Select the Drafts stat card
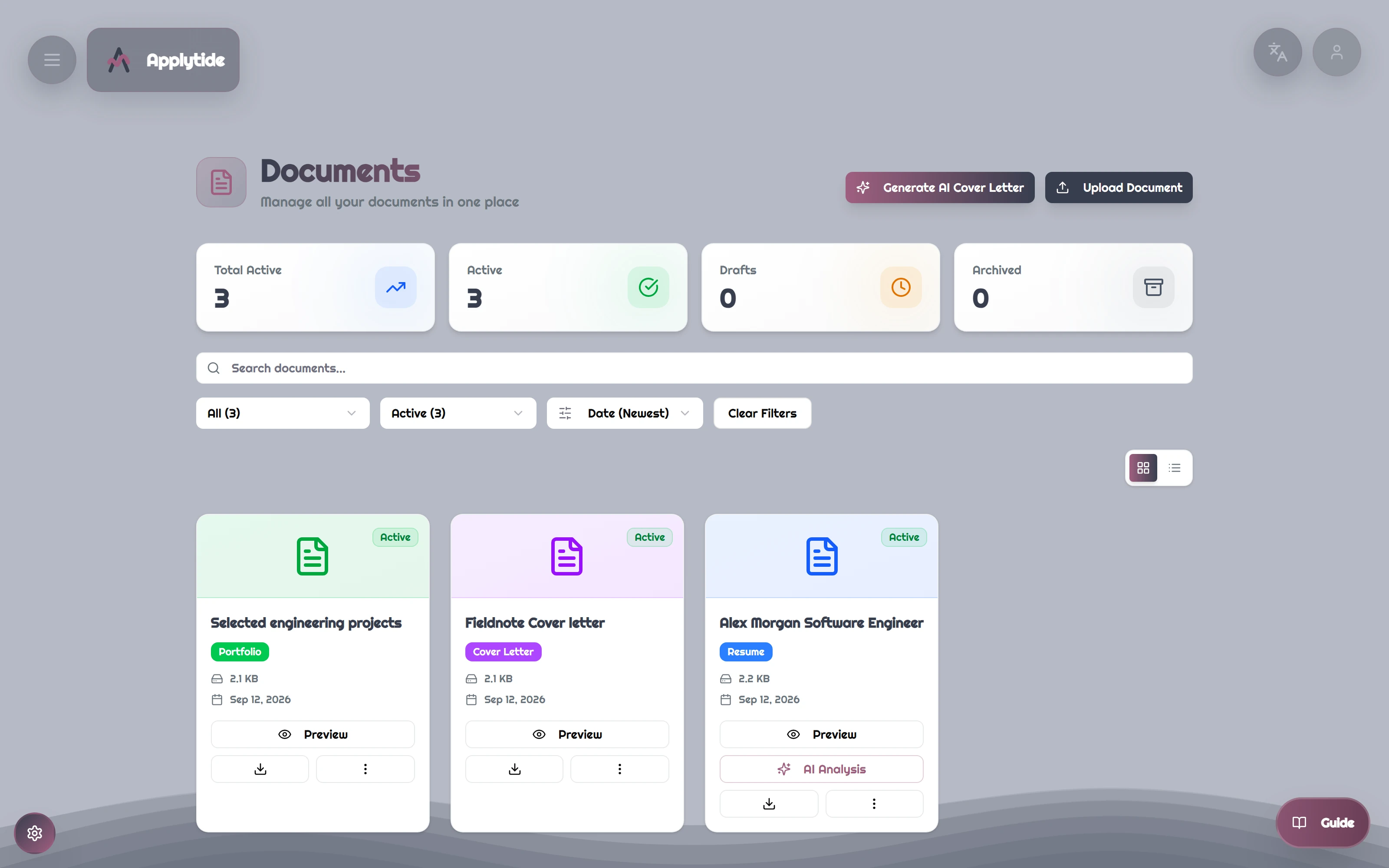 821,287
